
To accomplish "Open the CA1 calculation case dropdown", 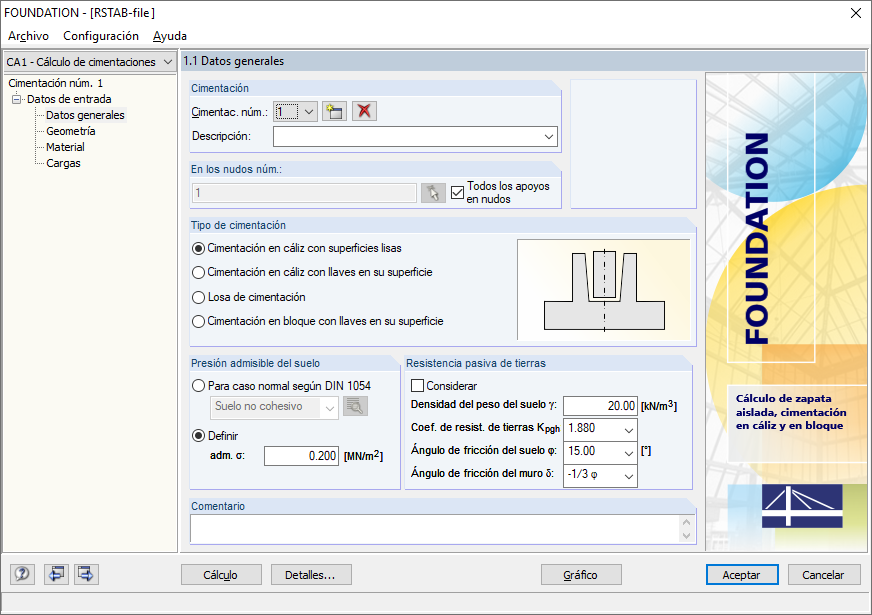I will (x=166, y=61).
